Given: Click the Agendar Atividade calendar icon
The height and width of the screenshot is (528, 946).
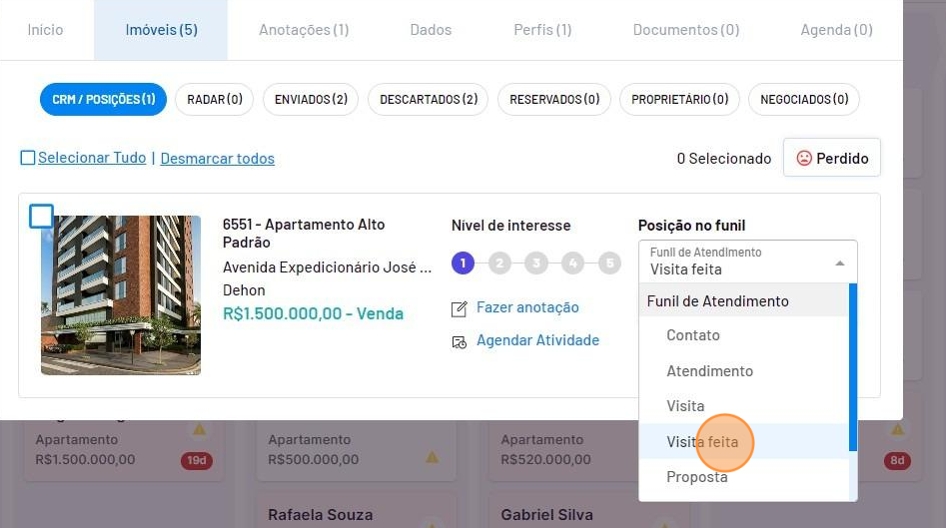Looking at the screenshot, I should 459,342.
